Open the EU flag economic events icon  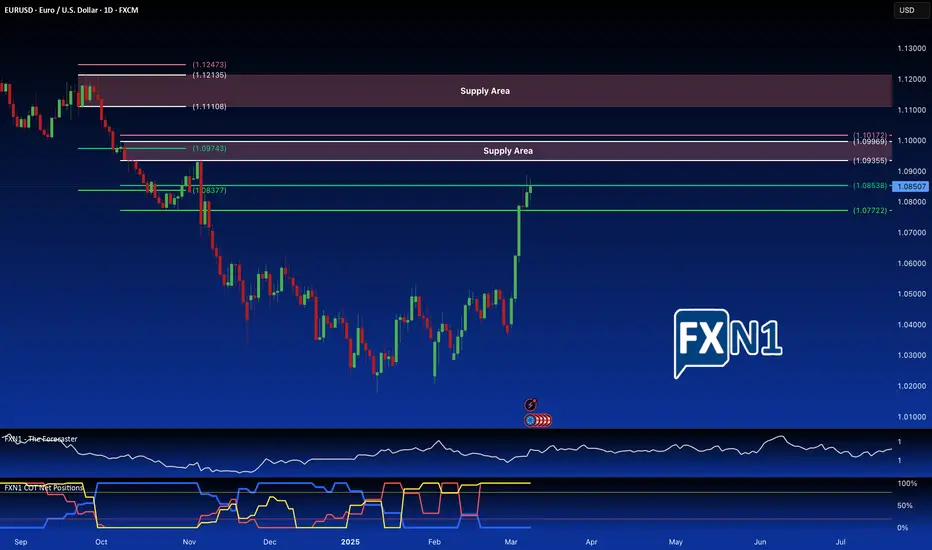(530, 420)
